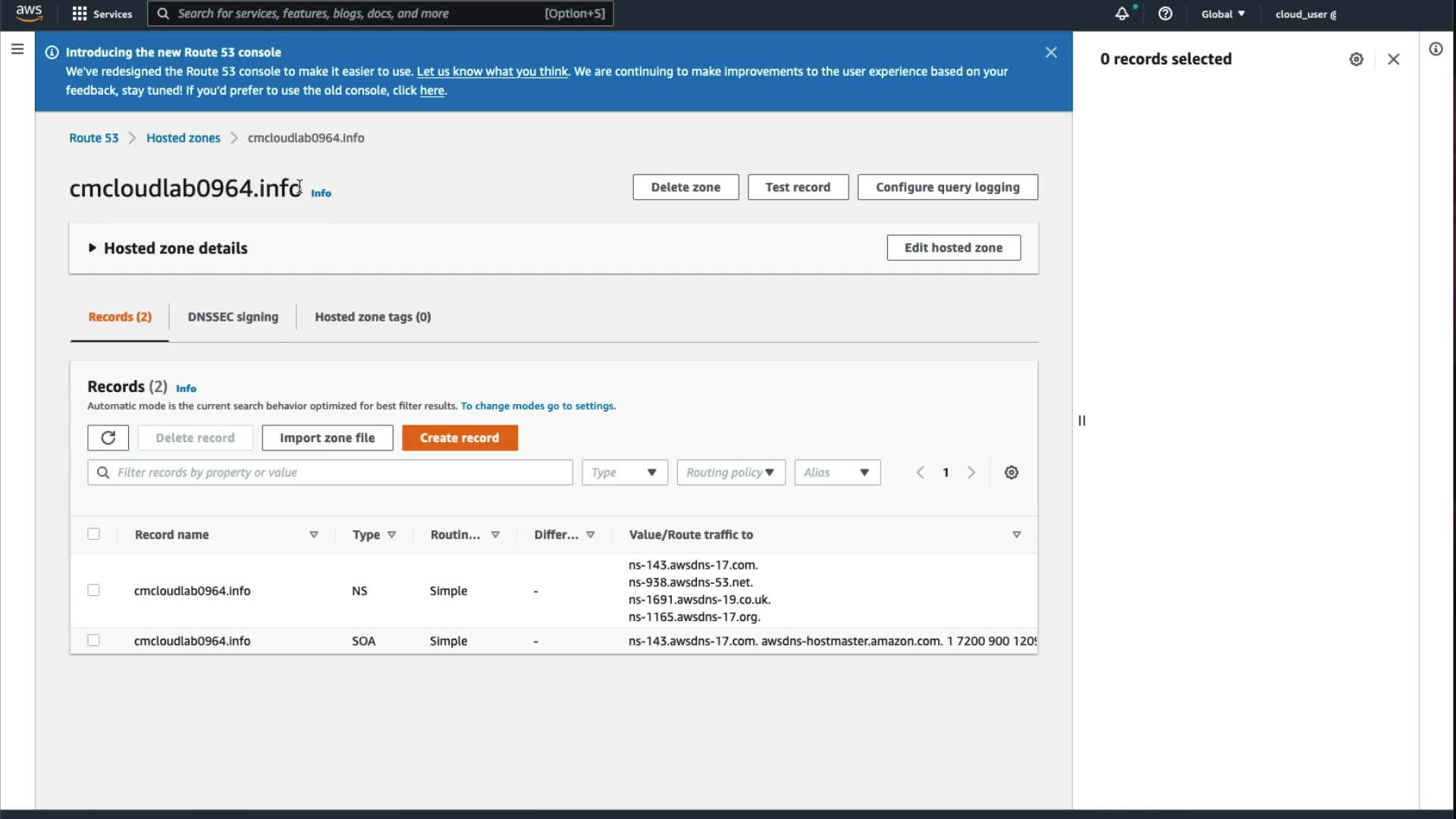Open side panel settings gear
The width and height of the screenshot is (1456, 819).
(x=1356, y=59)
